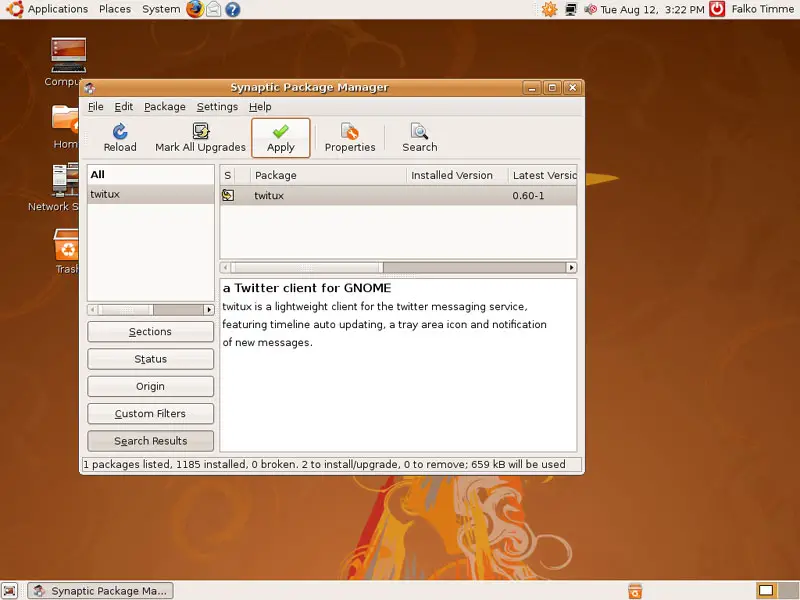Open the mail icon in the top panel

coord(214,9)
